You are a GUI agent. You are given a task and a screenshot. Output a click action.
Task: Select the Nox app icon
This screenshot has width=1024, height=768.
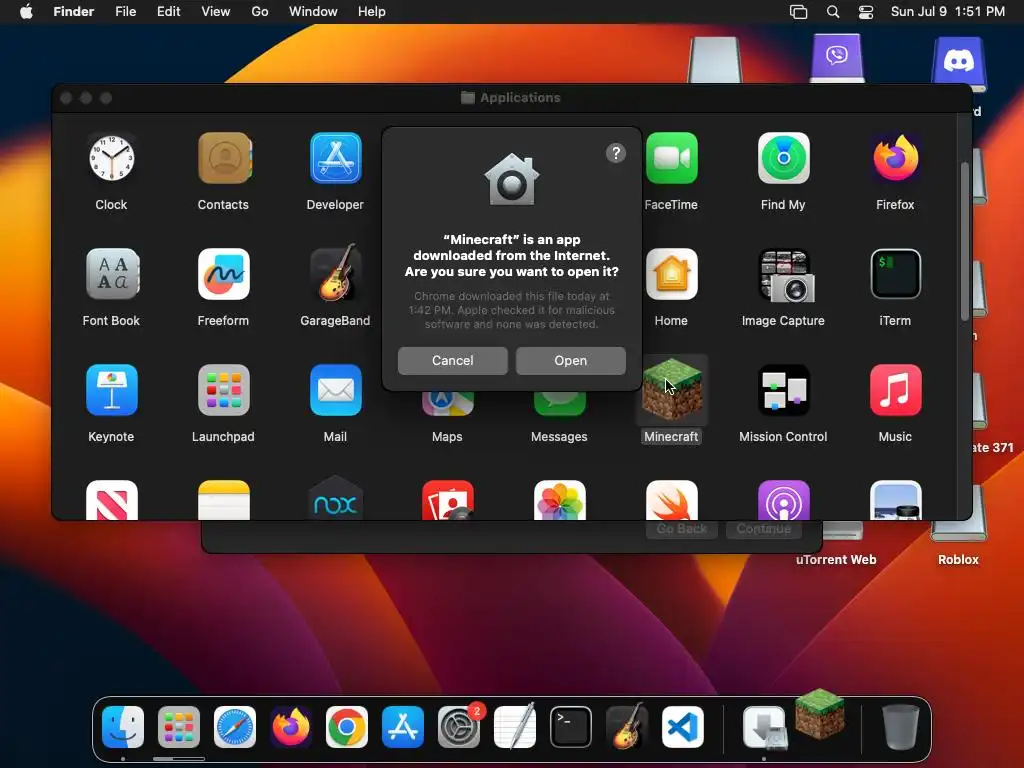(x=336, y=500)
